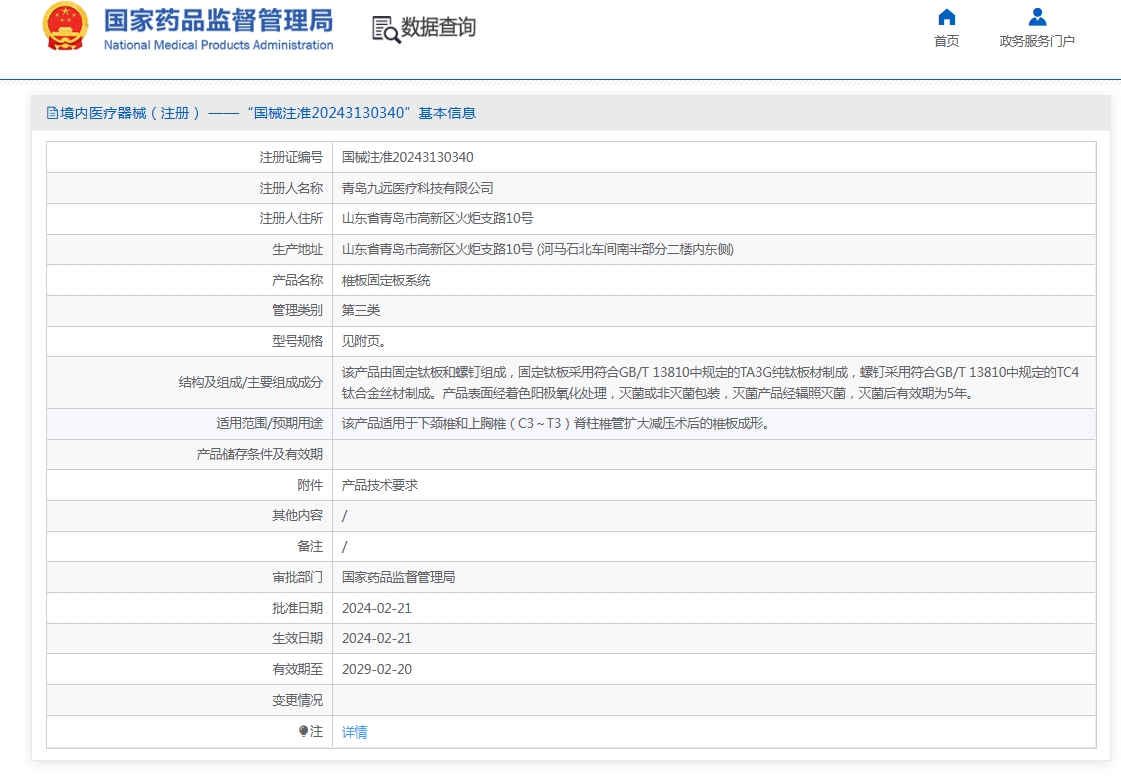Click the 其他内容 field label
Screen dimensions: 1121x784
(297, 515)
